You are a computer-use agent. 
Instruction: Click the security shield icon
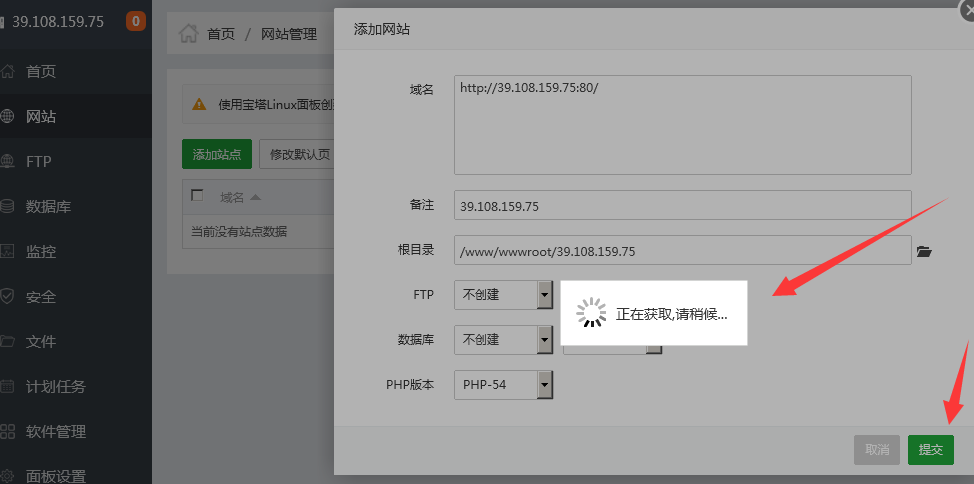pyautogui.click(x=7, y=296)
